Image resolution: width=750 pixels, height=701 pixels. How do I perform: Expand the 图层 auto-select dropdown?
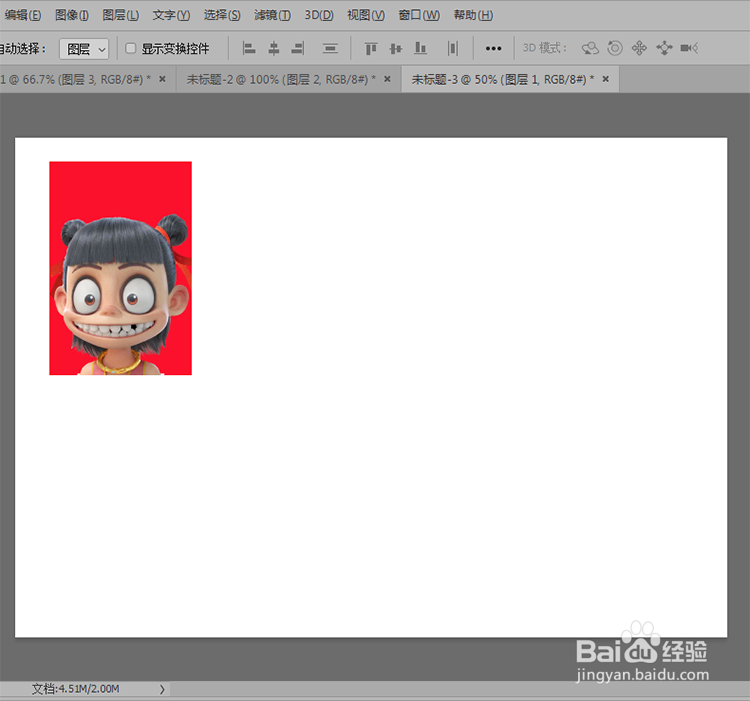pyautogui.click(x=84, y=49)
